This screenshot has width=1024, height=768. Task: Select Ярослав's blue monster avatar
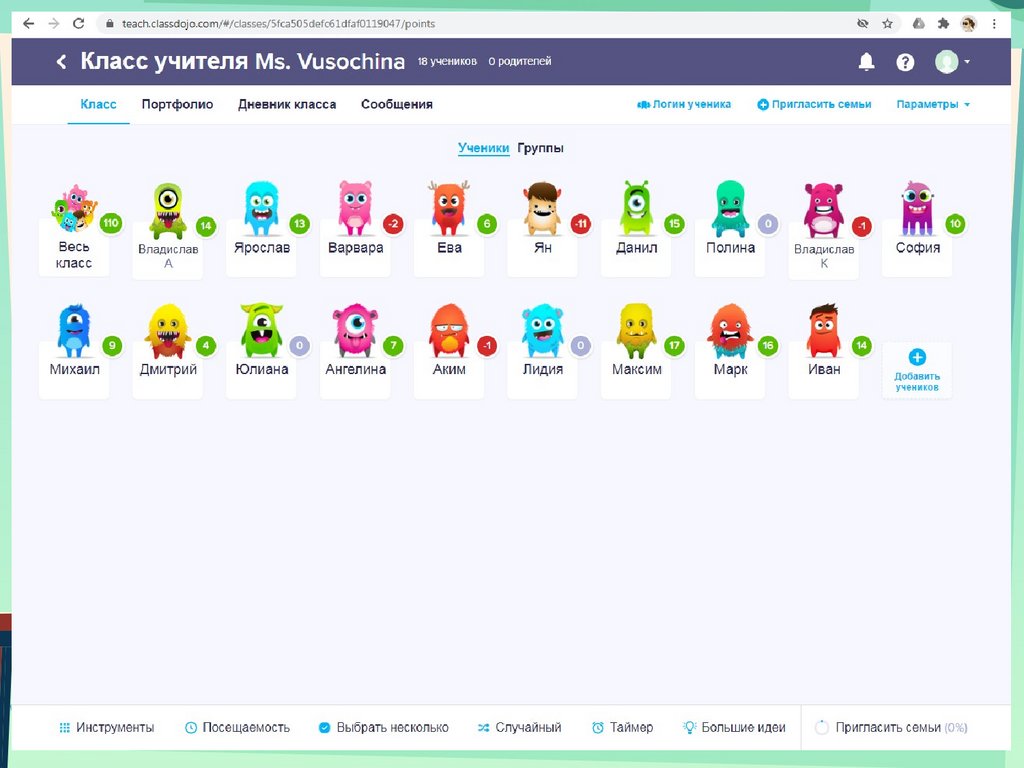(261, 208)
